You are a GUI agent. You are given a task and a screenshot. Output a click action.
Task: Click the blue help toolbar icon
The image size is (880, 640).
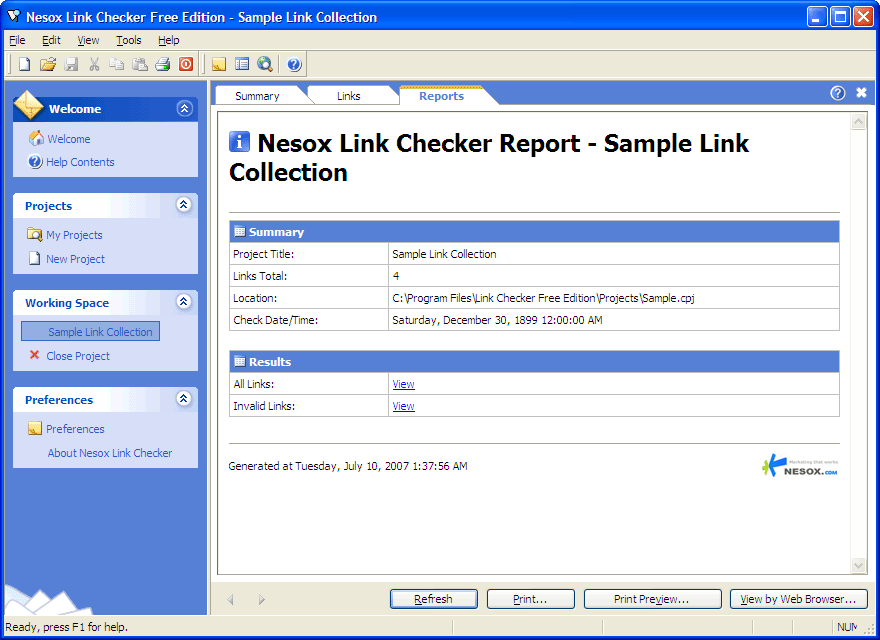(x=294, y=64)
